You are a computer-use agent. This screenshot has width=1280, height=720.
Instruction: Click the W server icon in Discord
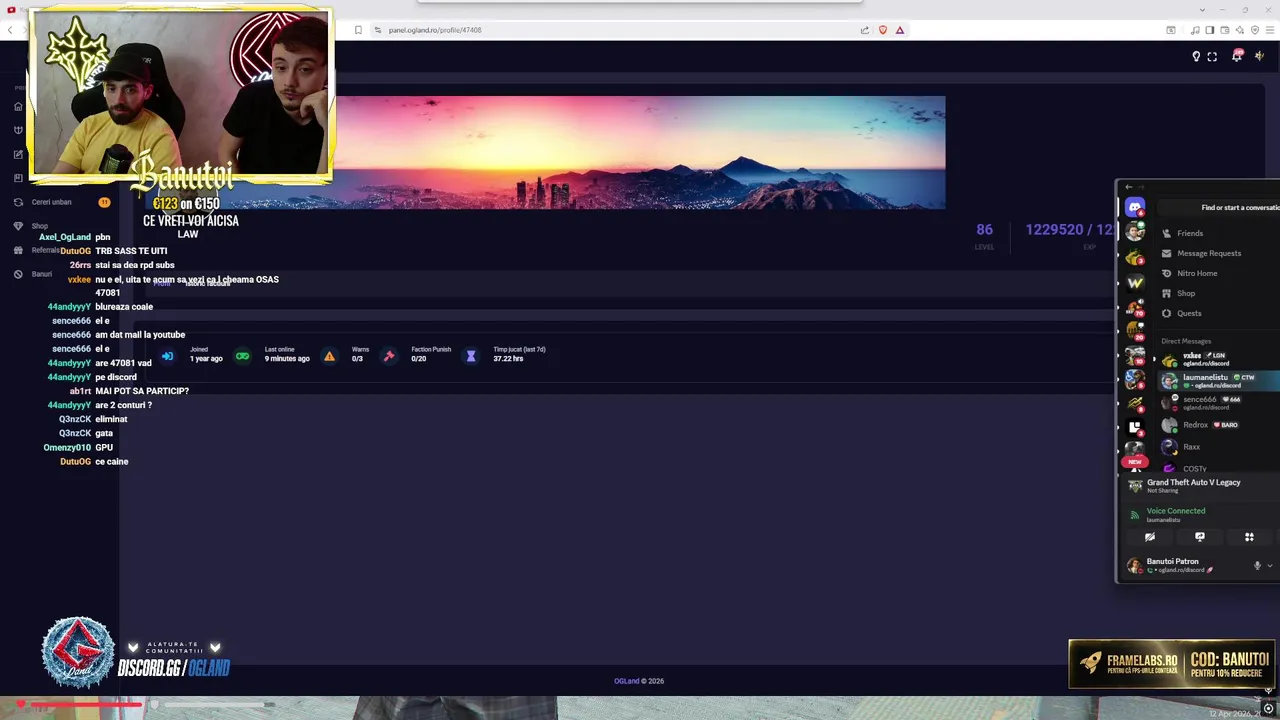[x=1134, y=283]
